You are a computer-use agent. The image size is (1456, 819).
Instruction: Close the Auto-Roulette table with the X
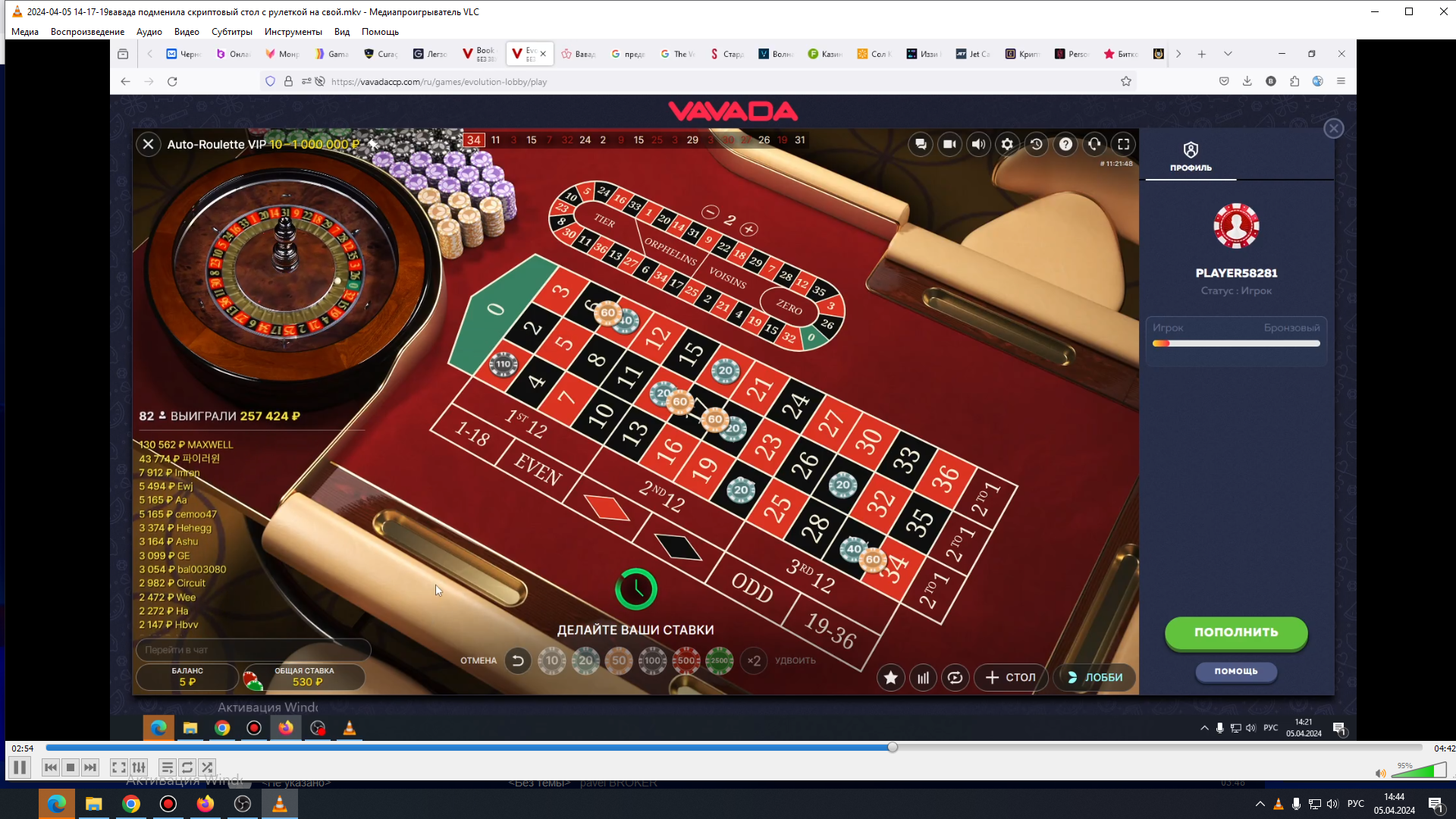click(149, 144)
